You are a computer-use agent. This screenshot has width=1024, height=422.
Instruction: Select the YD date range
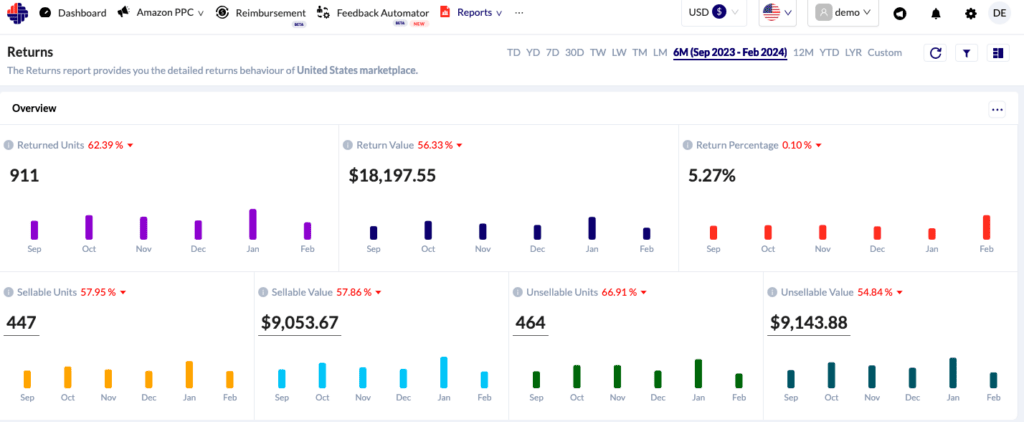tap(533, 53)
